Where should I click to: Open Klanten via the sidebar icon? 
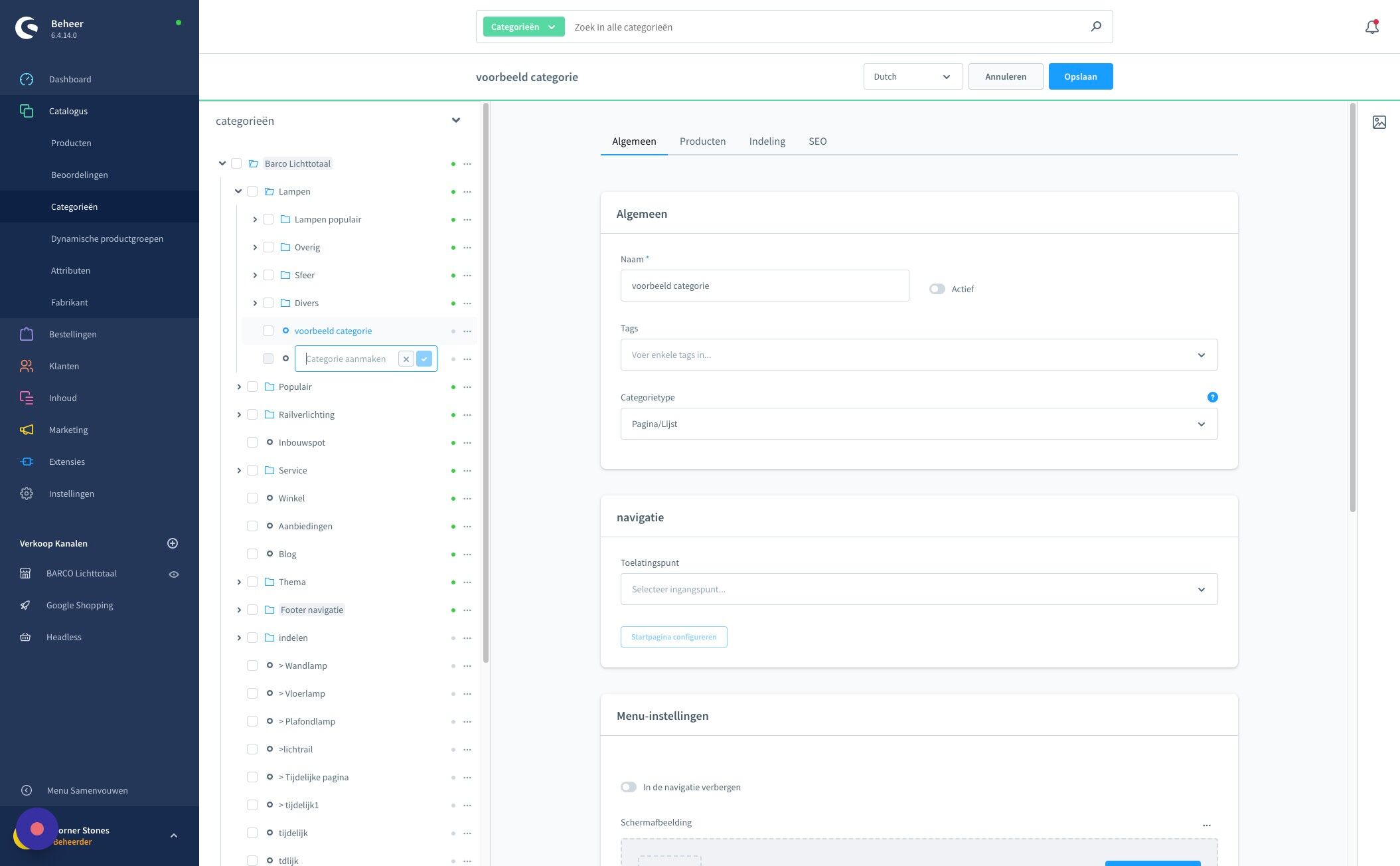tap(27, 366)
